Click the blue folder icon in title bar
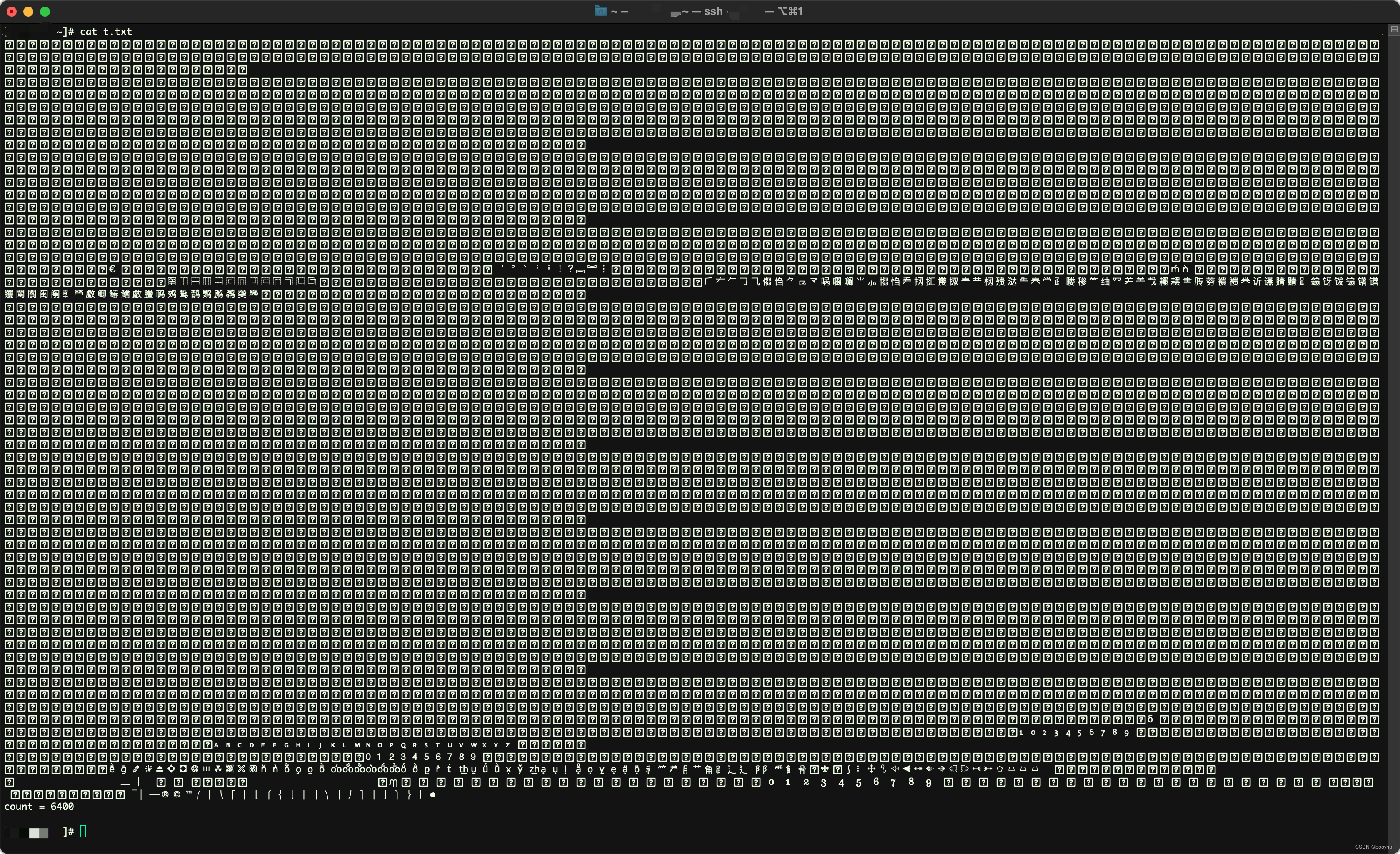Viewport: 1400px width, 854px height. [600, 11]
